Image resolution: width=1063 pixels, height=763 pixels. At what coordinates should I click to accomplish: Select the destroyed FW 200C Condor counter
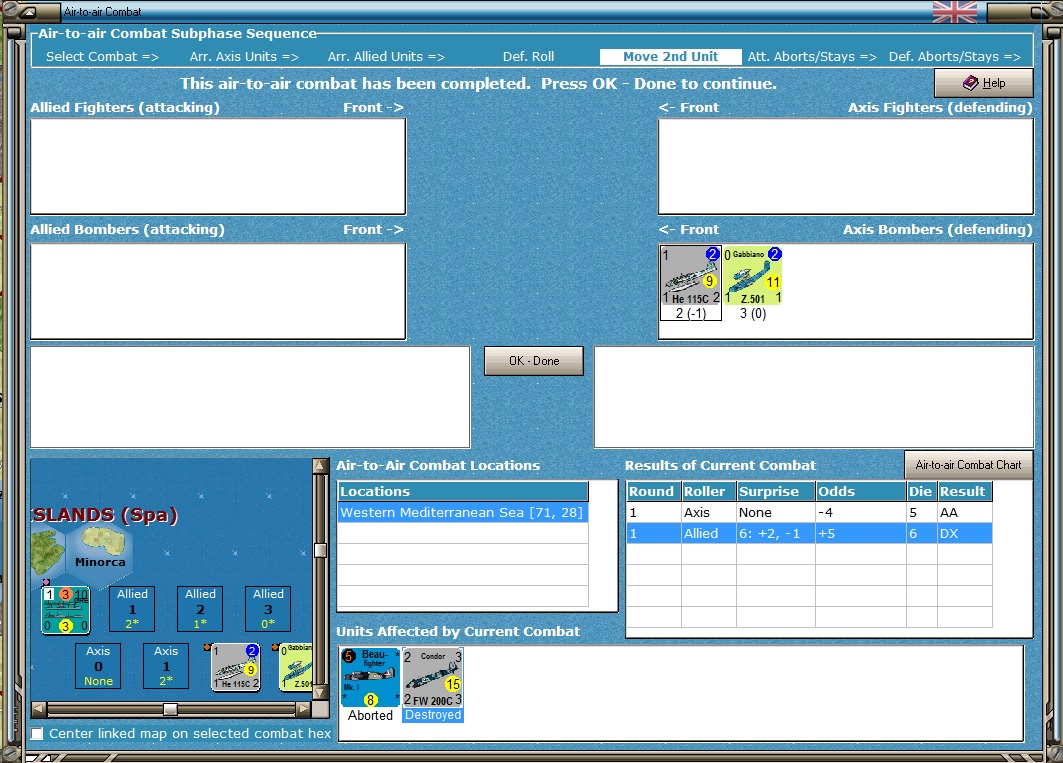click(x=433, y=678)
